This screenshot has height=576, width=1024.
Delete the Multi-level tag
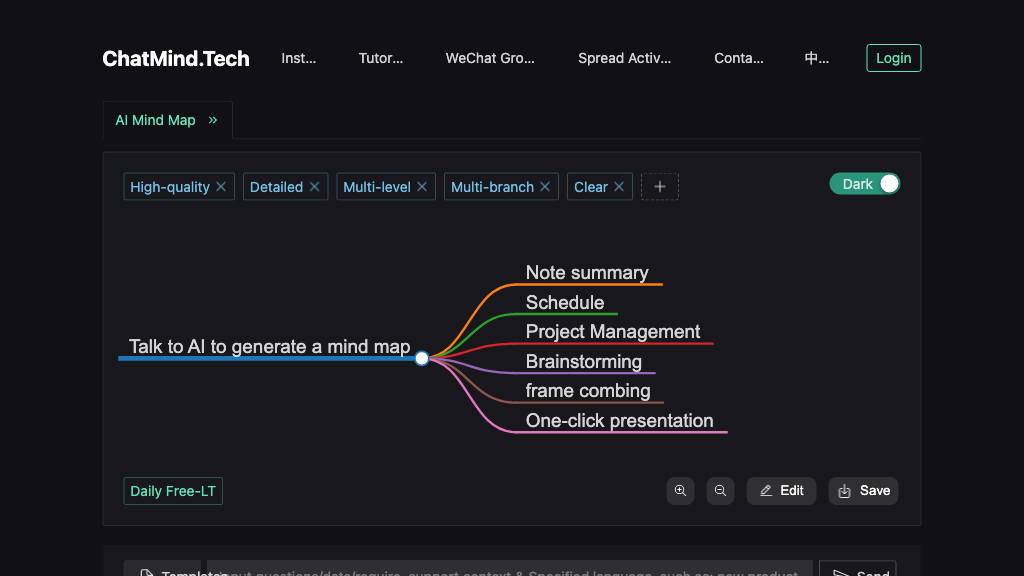pos(422,187)
